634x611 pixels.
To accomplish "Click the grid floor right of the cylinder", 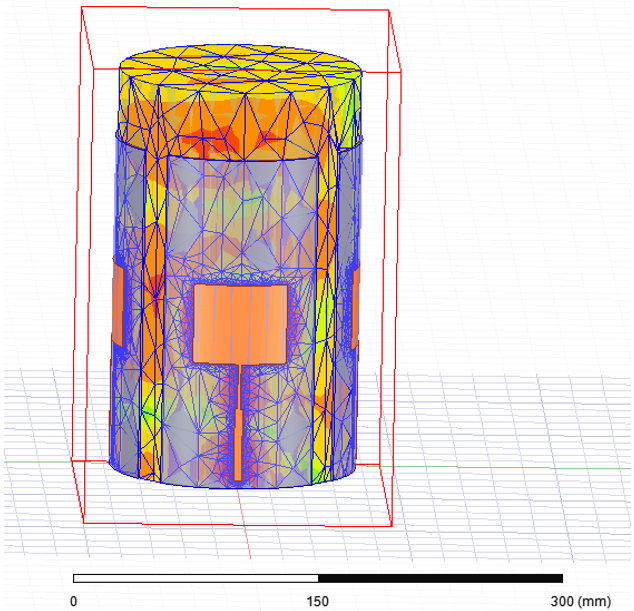I will (500, 420).
